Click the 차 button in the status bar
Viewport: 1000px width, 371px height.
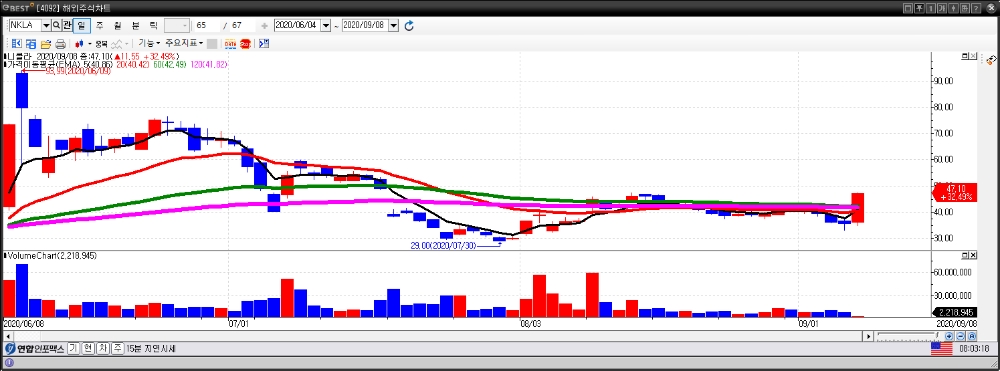pos(102,349)
